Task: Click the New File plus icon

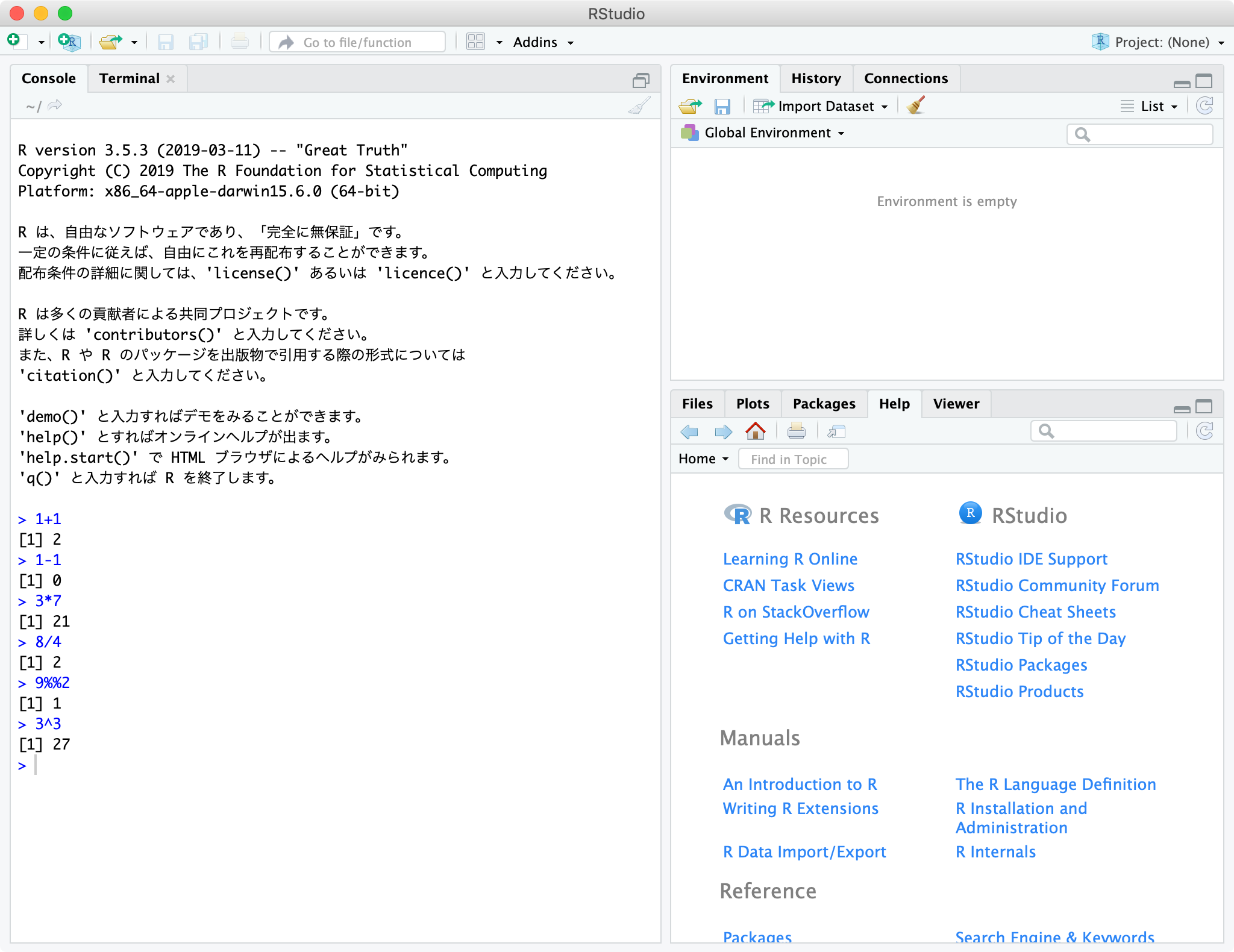Action: point(14,42)
